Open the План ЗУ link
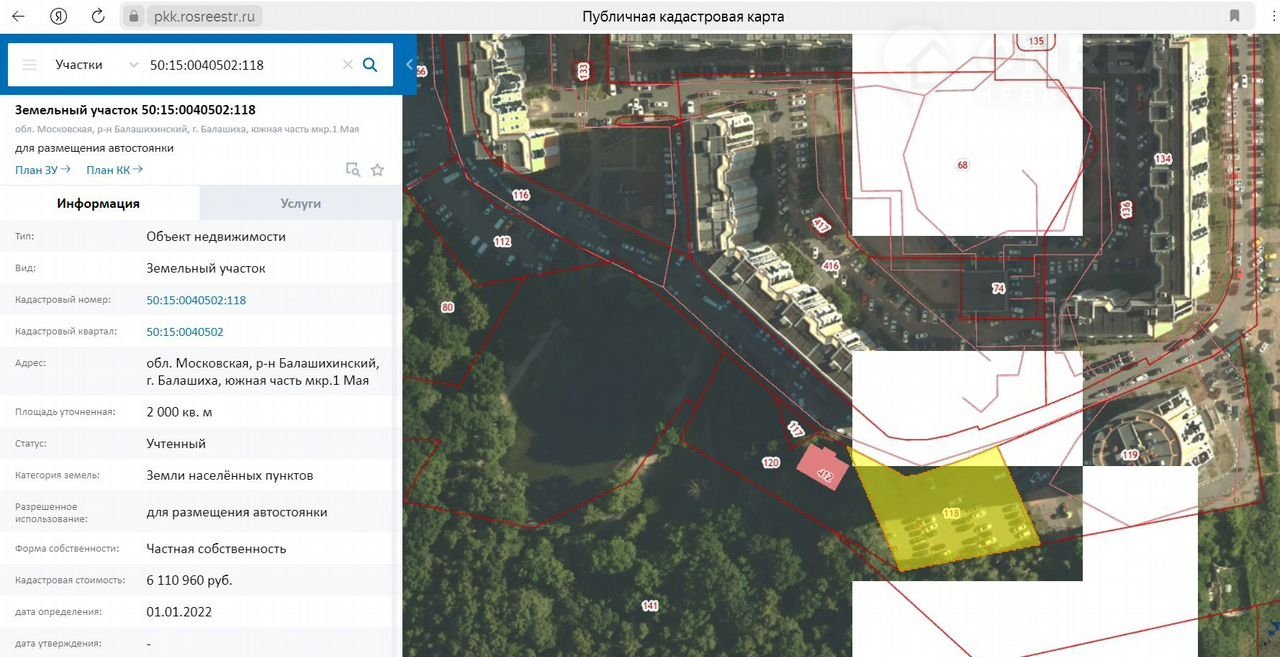 (42, 170)
